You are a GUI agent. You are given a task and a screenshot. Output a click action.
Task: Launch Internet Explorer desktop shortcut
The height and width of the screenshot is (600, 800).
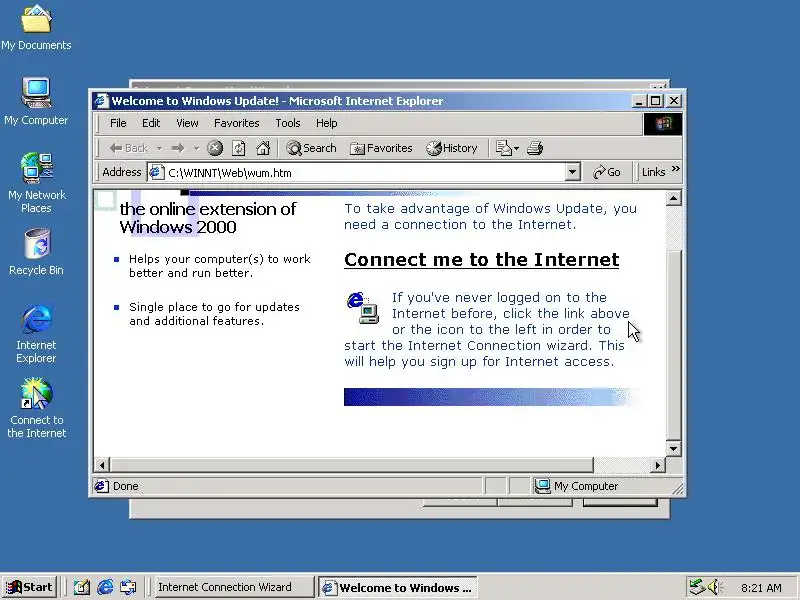(36, 334)
